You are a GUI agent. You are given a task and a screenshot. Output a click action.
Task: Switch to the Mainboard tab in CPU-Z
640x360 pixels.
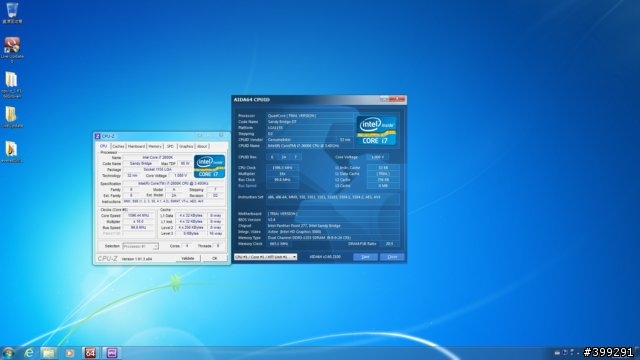(136, 146)
